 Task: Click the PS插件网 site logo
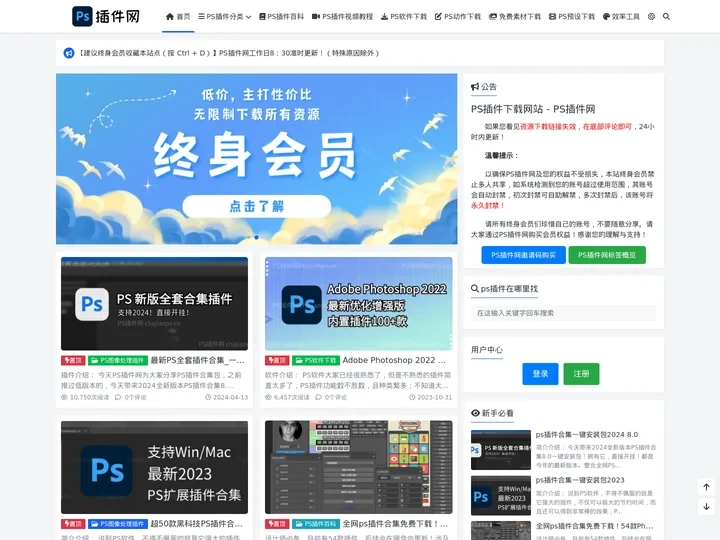click(106, 17)
